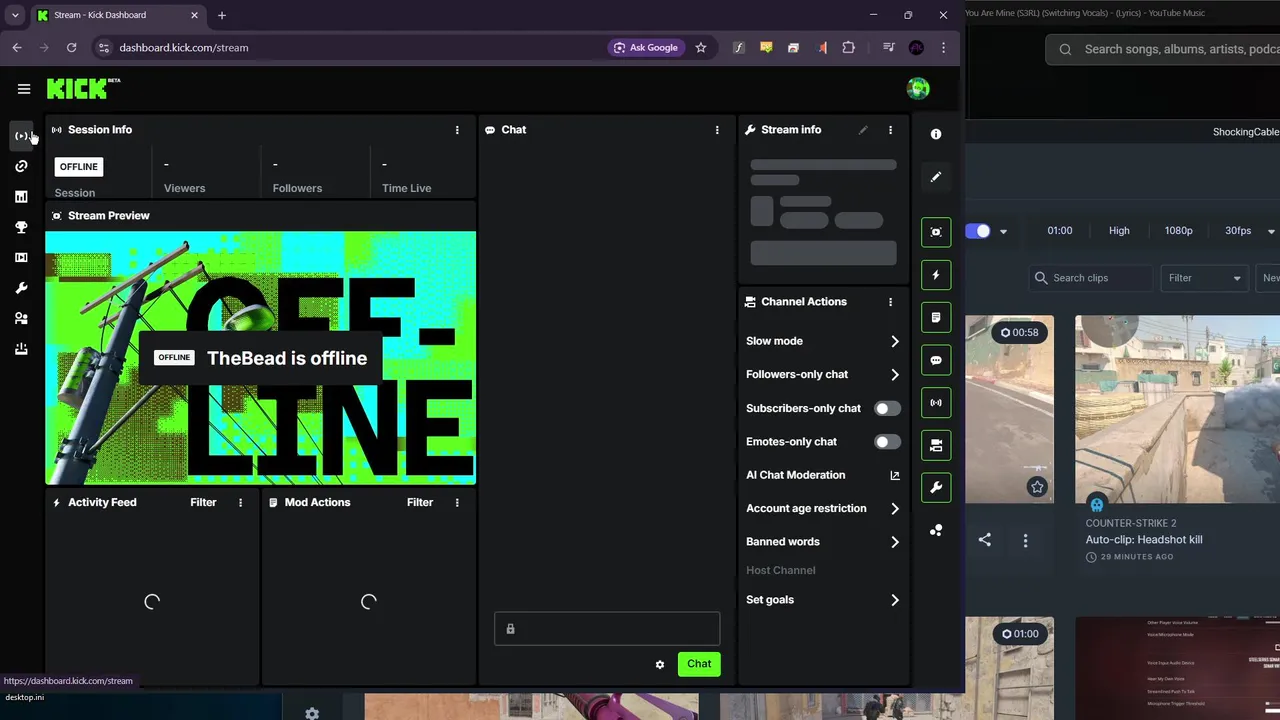This screenshot has width=1280, height=720.
Task: Bookmark this page with the star icon
Action: (x=701, y=47)
